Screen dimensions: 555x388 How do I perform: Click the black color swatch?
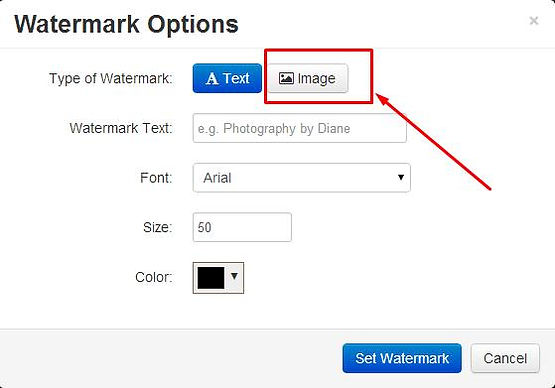click(x=211, y=278)
